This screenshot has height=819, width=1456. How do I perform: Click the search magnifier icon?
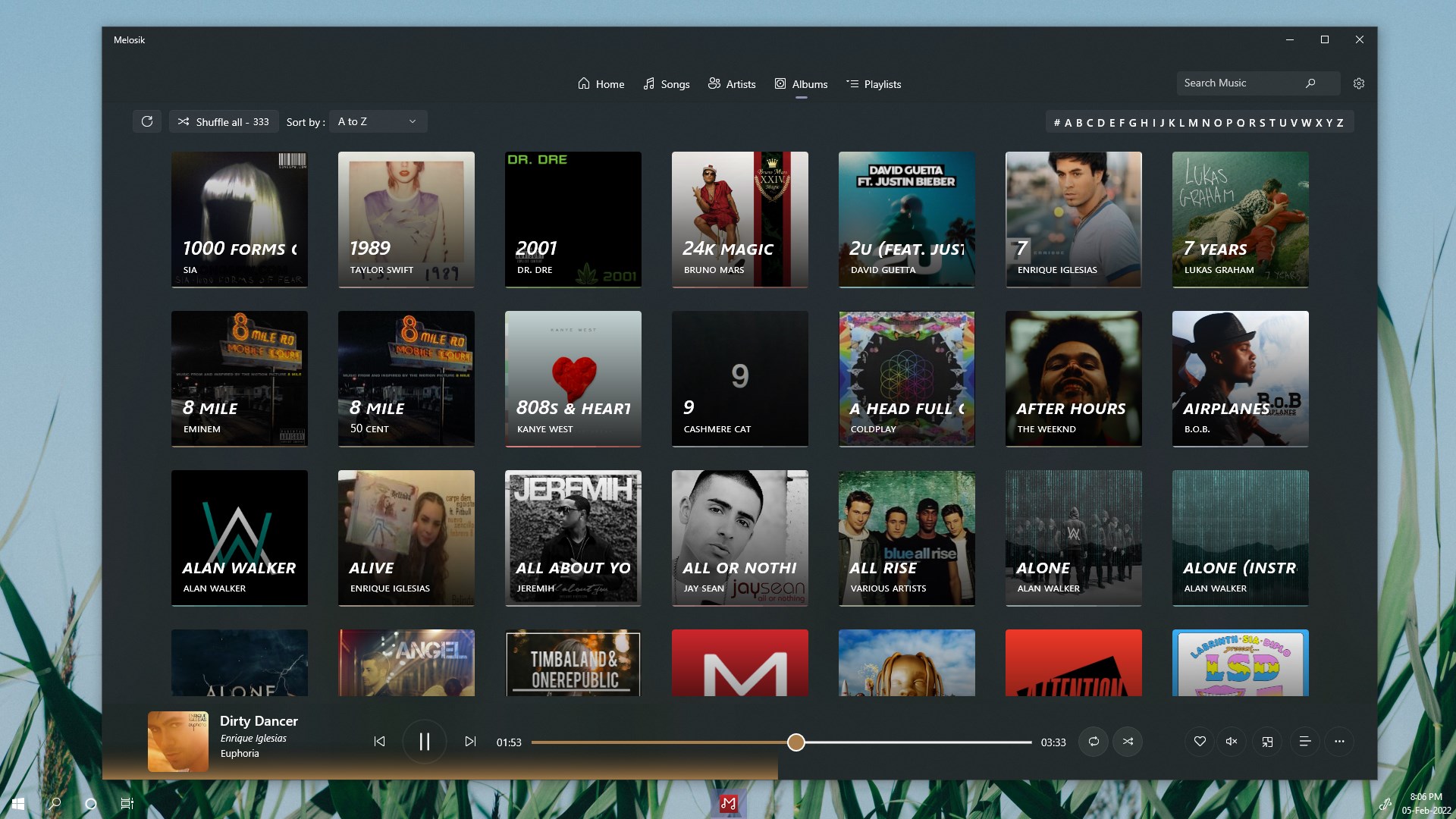(x=1310, y=83)
